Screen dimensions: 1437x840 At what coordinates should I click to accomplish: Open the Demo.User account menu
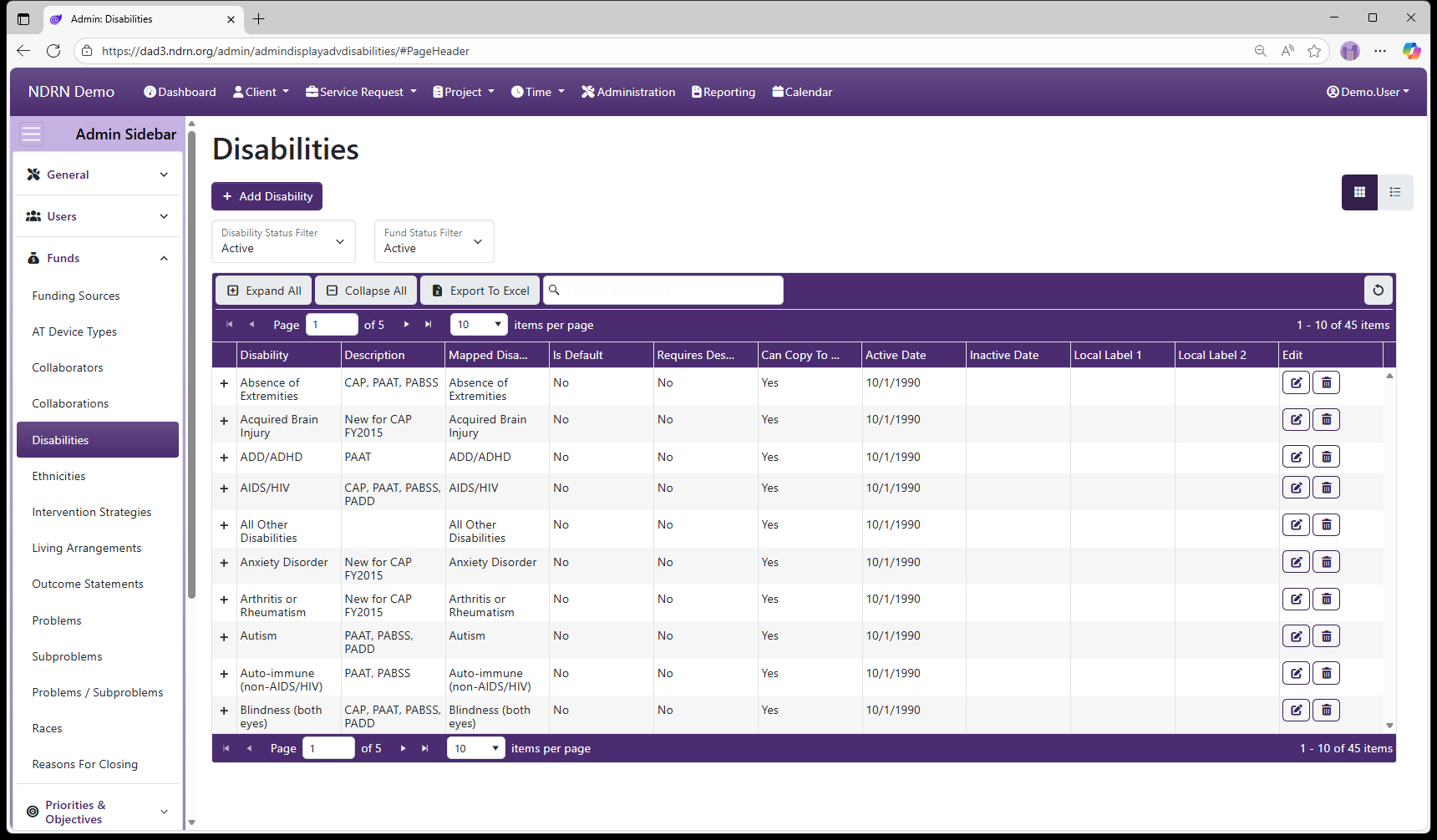(x=1368, y=92)
